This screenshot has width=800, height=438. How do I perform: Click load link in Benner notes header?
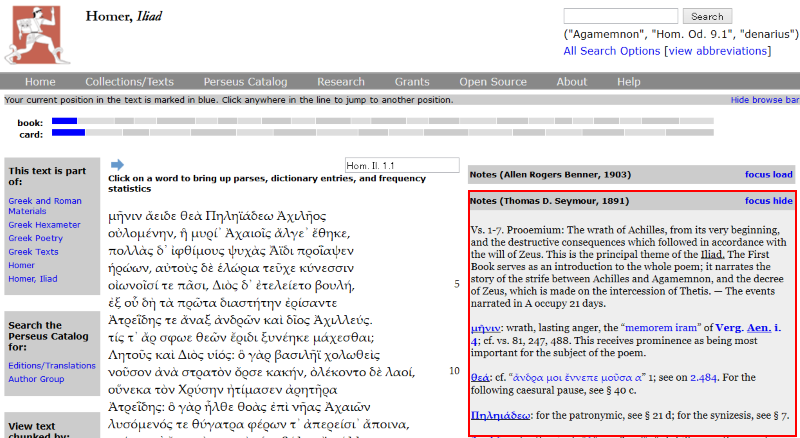tap(783, 175)
